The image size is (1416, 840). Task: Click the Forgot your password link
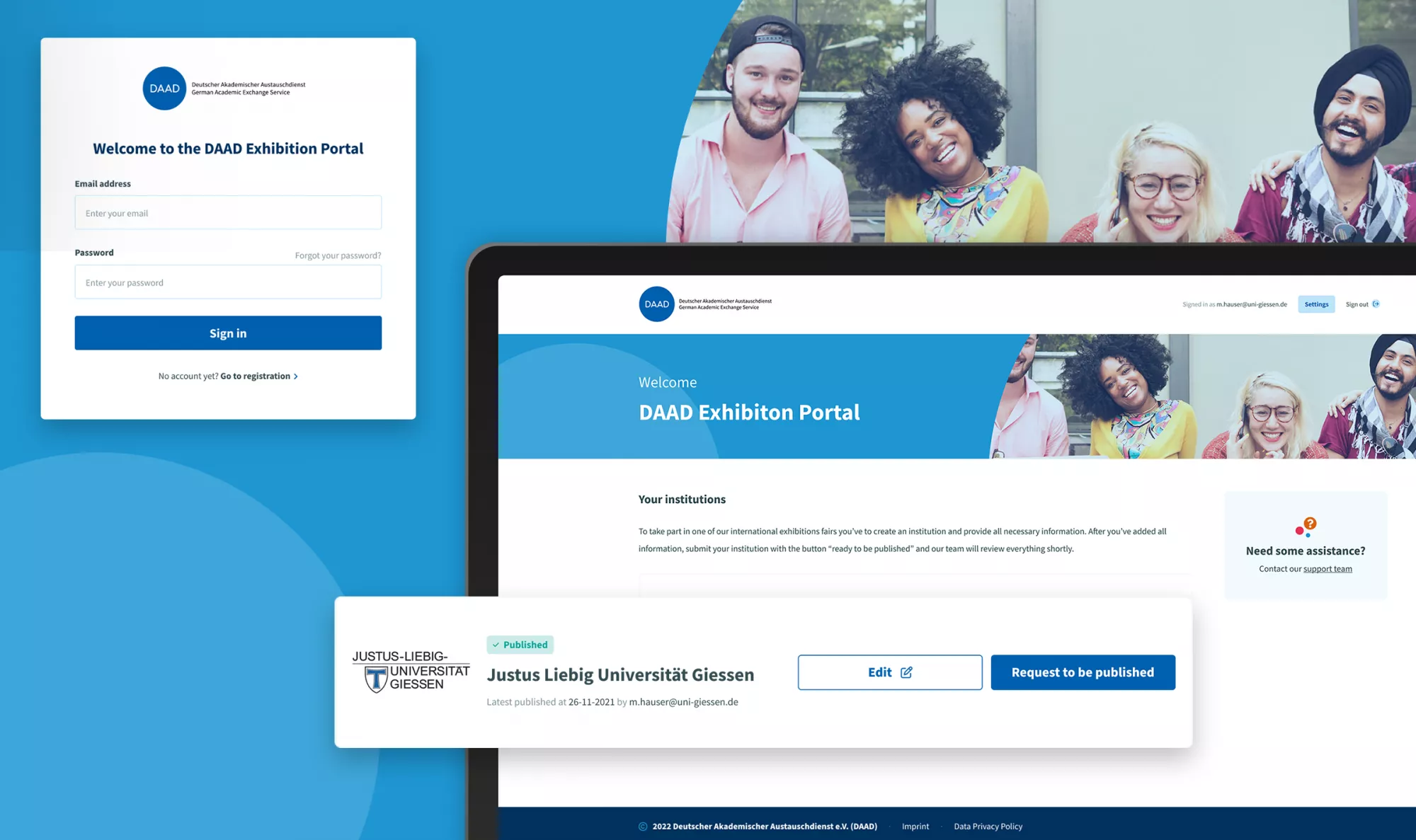point(338,255)
